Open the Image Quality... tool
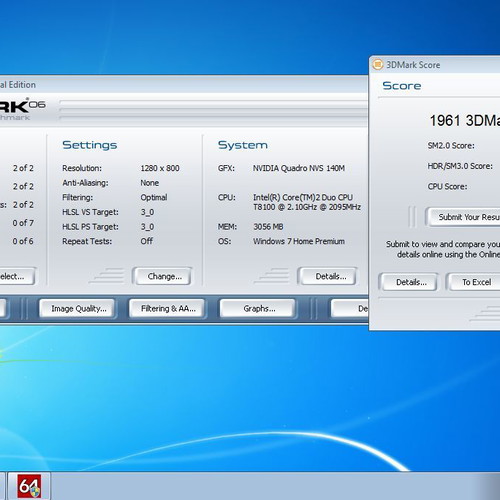 point(78,309)
